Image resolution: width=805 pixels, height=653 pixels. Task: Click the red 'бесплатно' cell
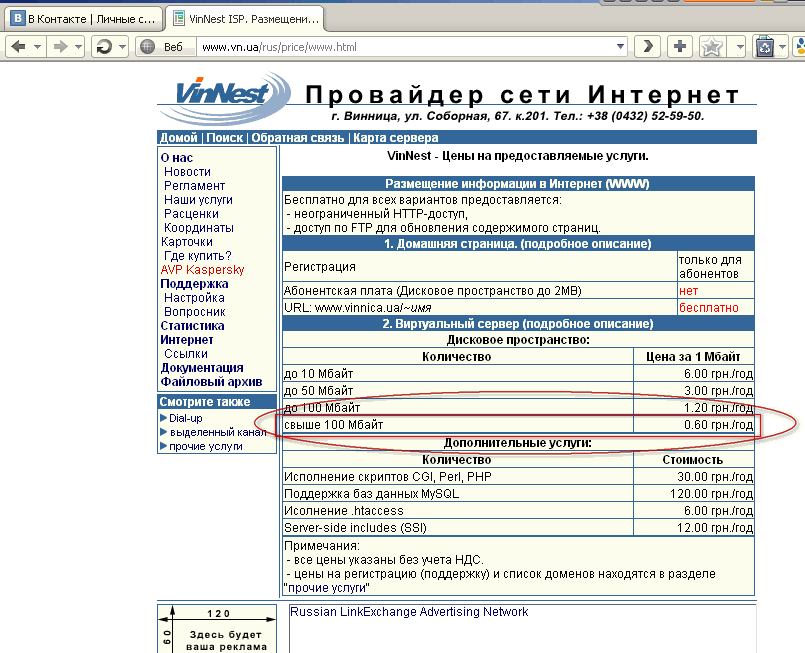pos(716,308)
